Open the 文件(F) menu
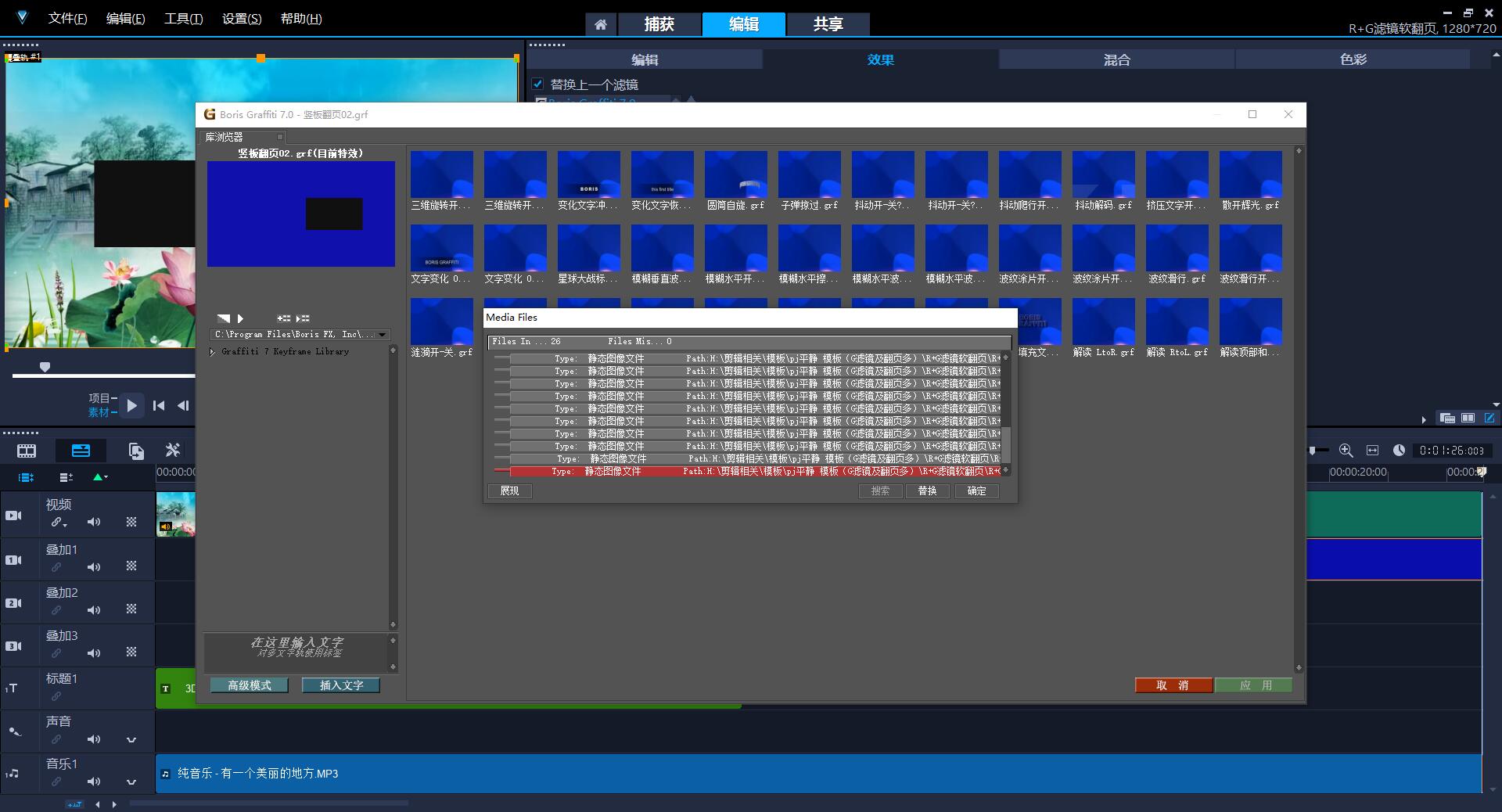 tap(67, 19)
